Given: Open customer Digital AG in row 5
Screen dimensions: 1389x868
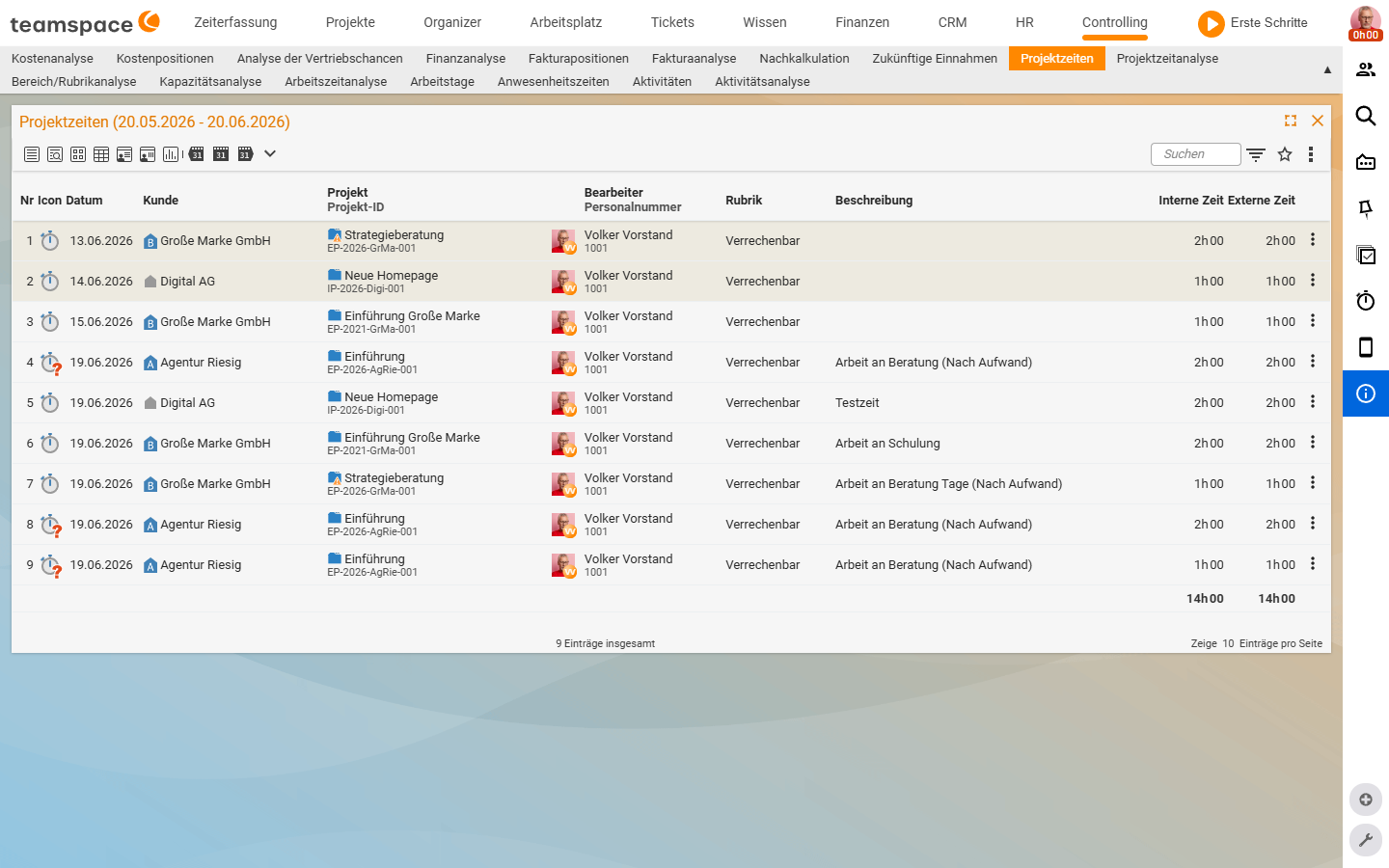Looking at the screenshot, I should [x=187, y=403].
